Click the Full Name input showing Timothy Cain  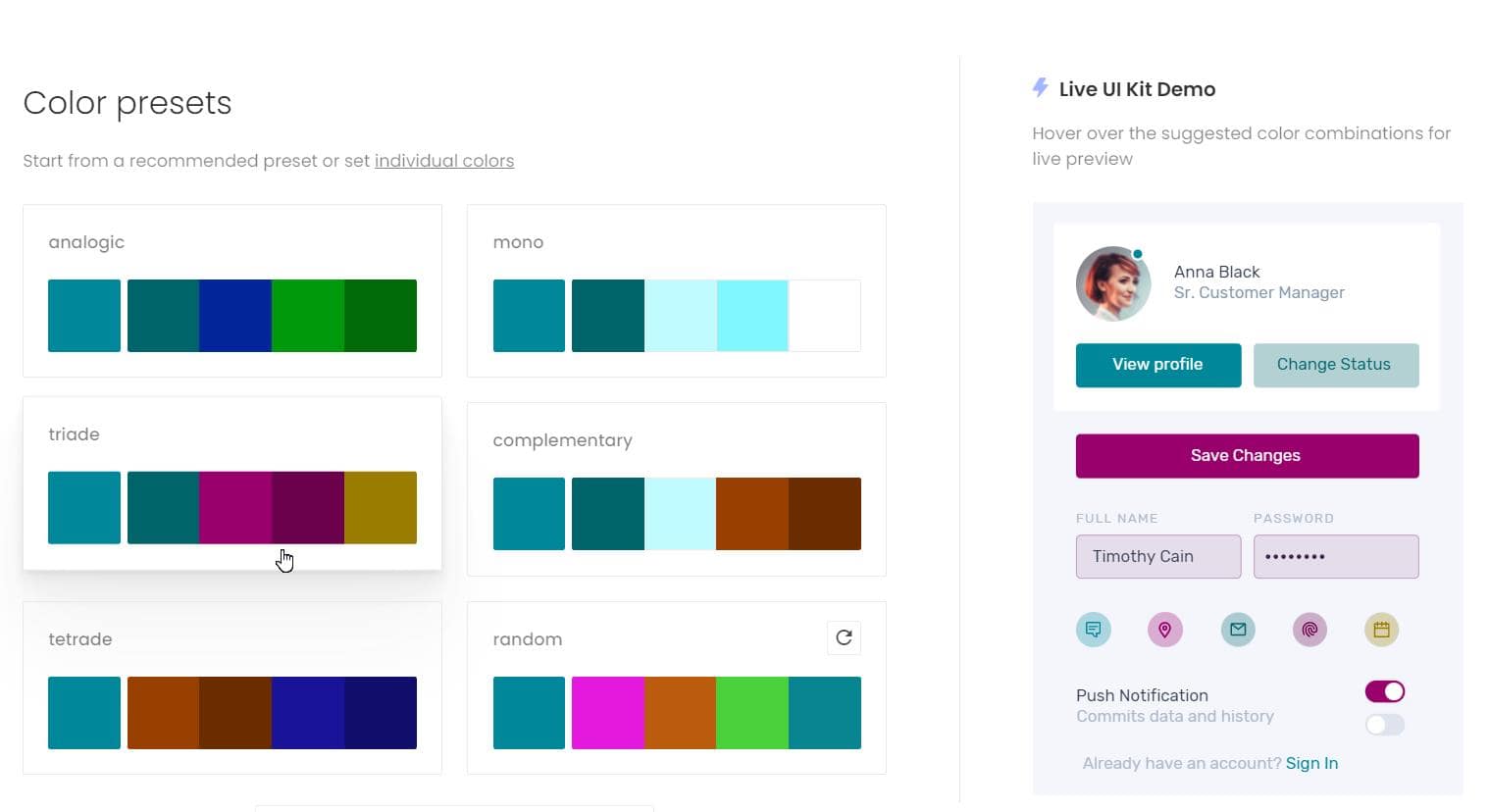point(1157,556)
